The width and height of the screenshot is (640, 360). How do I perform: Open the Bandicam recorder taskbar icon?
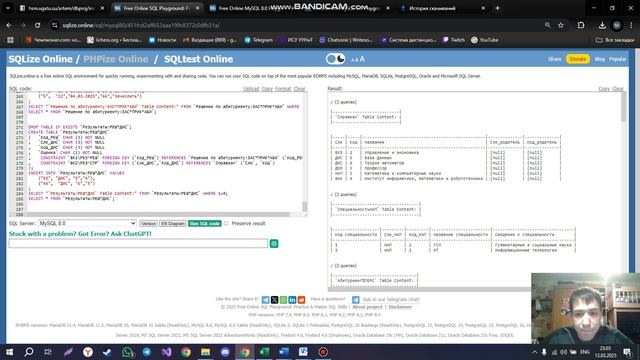pyautogui.click(x=323, y=352)
